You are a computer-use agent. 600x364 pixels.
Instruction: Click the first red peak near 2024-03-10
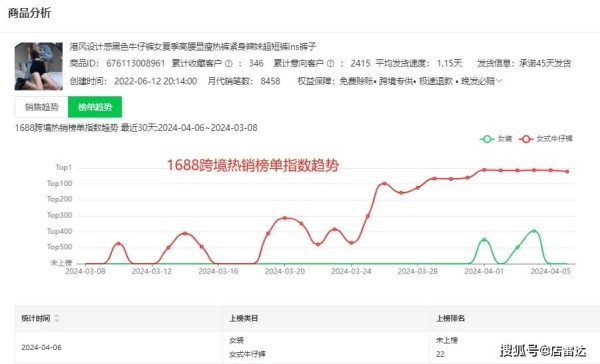(119, 244)
